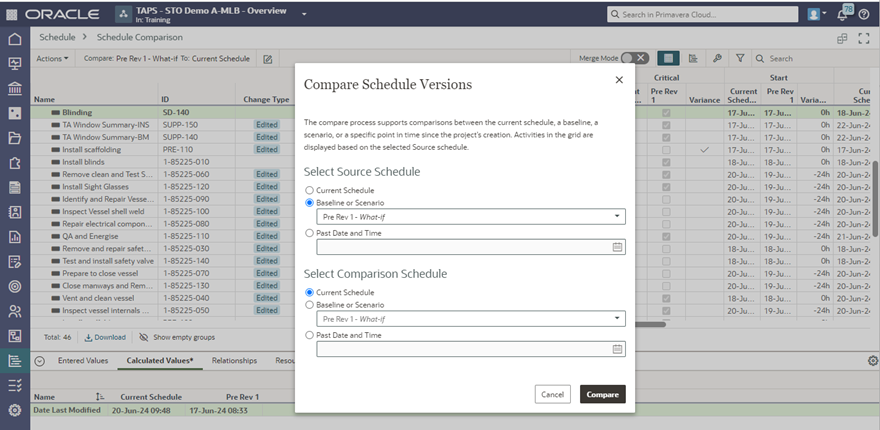Select comparison Past Date and Time radio
Image resolution: width=880 pixels, height=430 pixels.
pos(309,335)
